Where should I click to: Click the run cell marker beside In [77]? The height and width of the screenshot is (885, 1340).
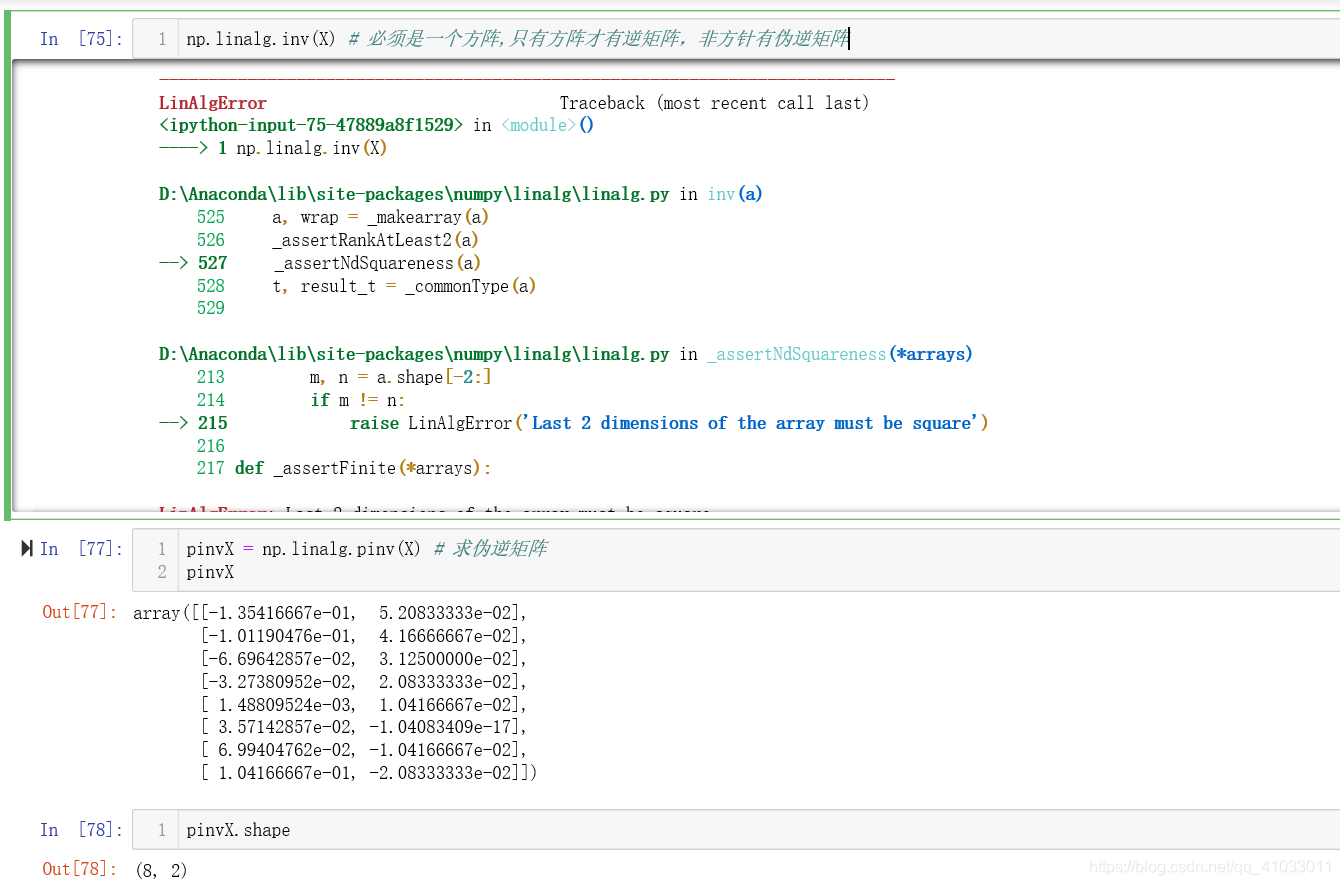point(27,548)
